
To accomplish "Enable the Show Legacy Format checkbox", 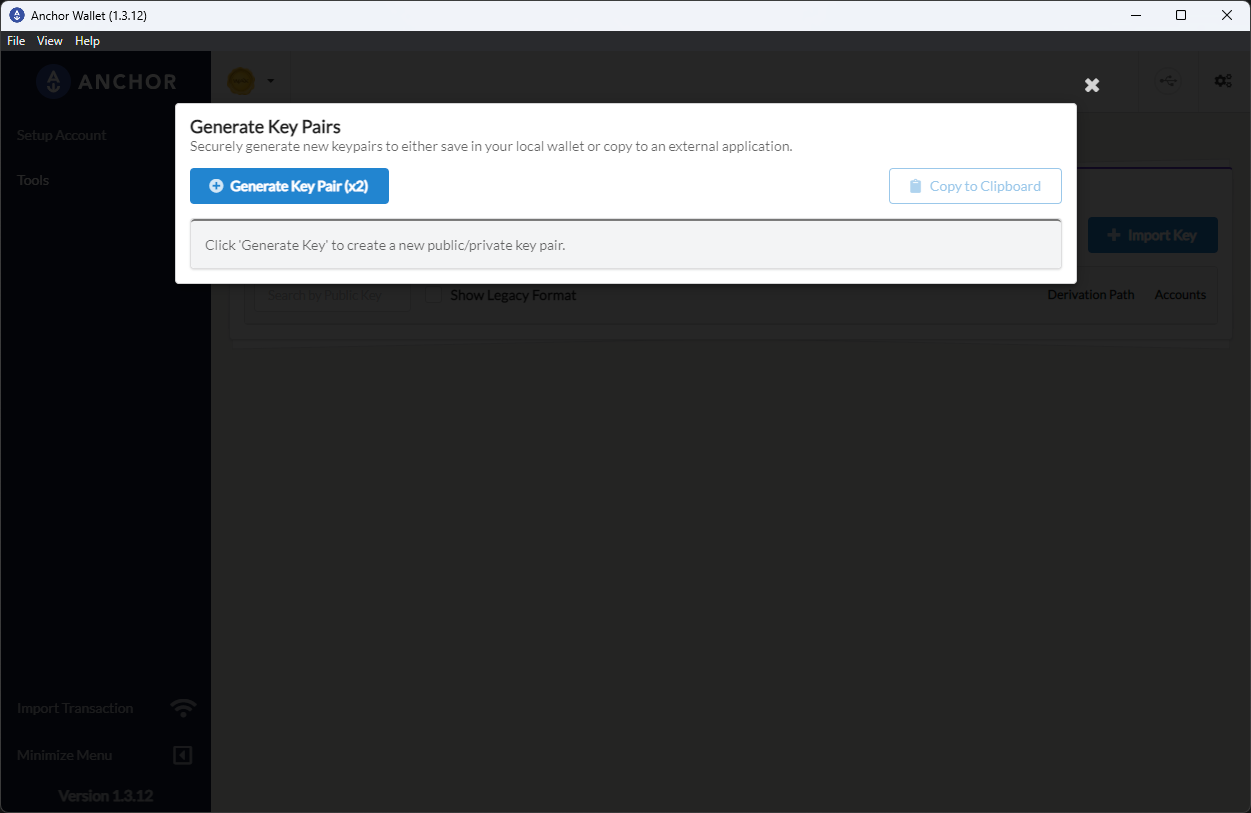I will 434,295.
